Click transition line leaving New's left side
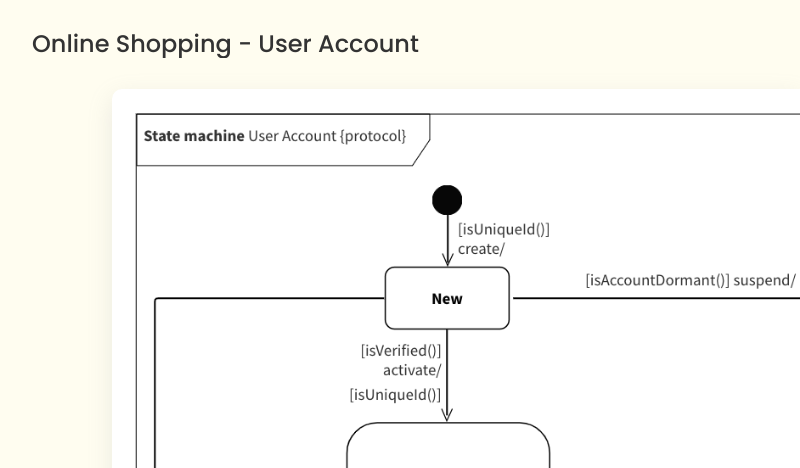800x468 pixels. pos(270,298)
